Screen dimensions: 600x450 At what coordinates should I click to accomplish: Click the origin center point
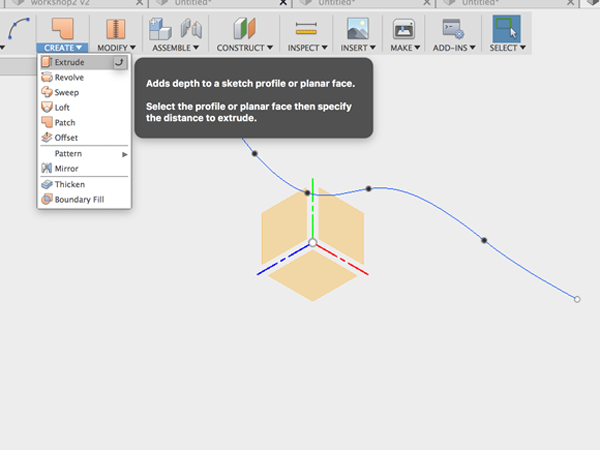point(313,243)
